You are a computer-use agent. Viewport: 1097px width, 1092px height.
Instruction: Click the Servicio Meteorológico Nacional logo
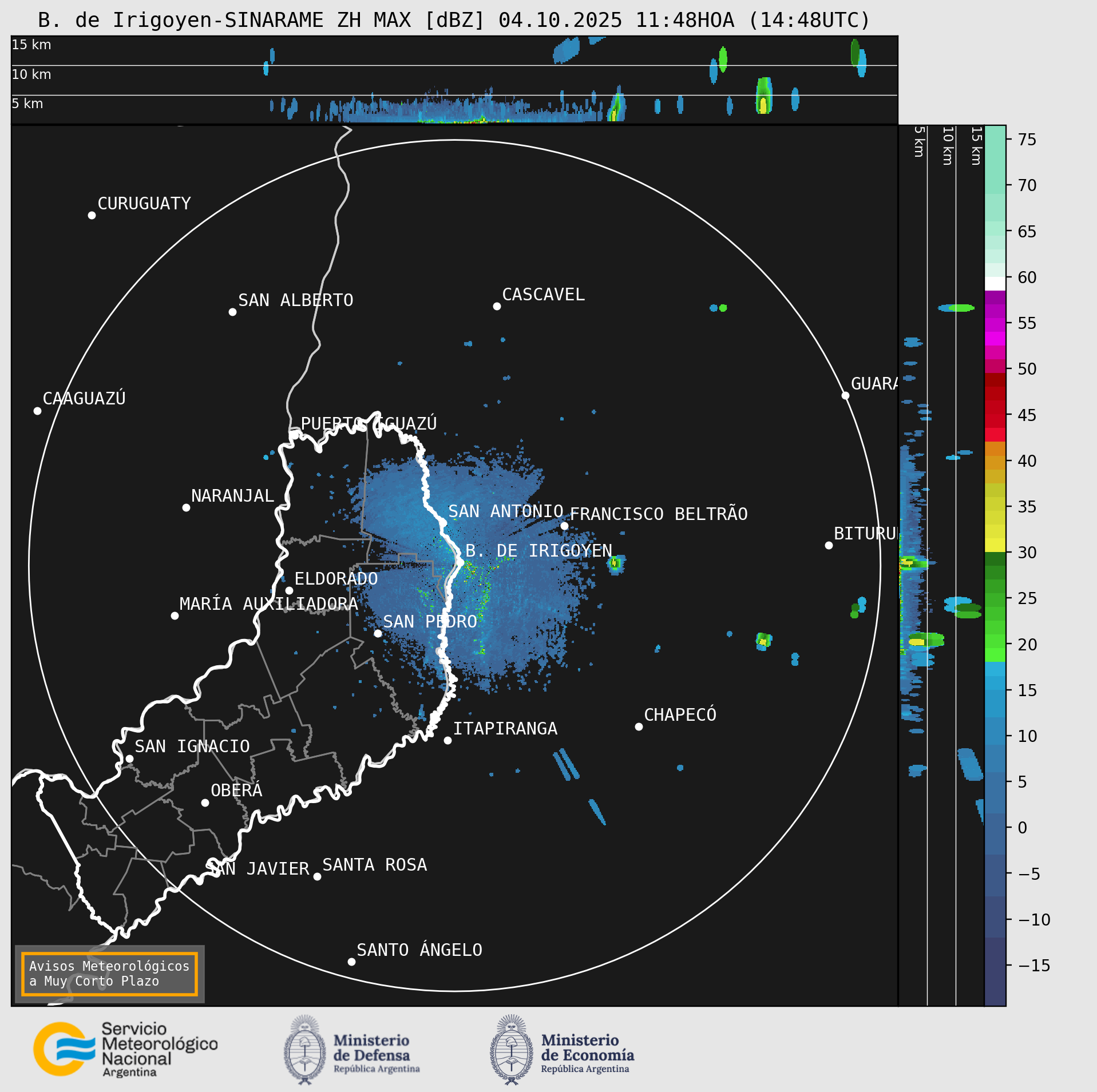click(x=125, y=1050)
